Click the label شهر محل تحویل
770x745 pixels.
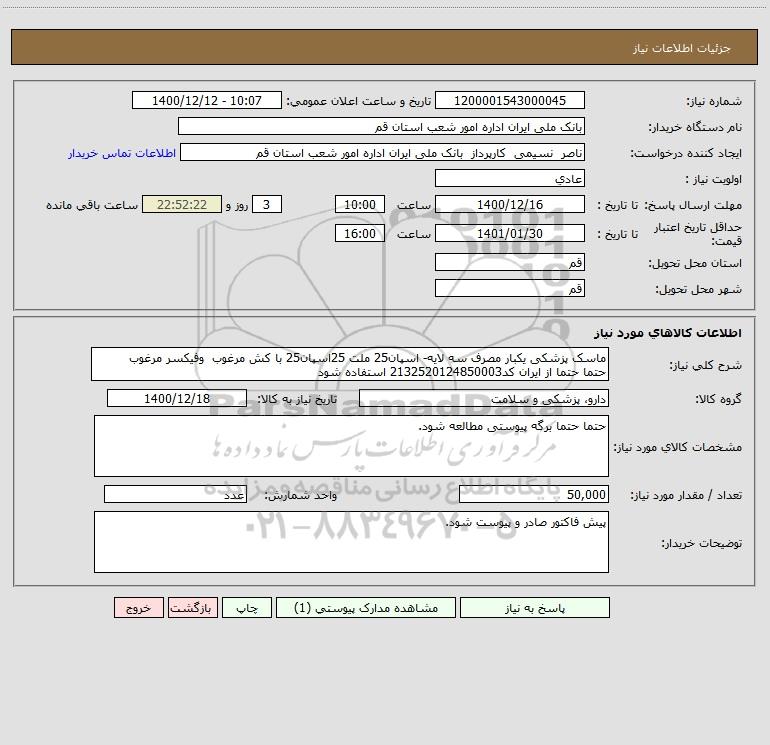698,290
